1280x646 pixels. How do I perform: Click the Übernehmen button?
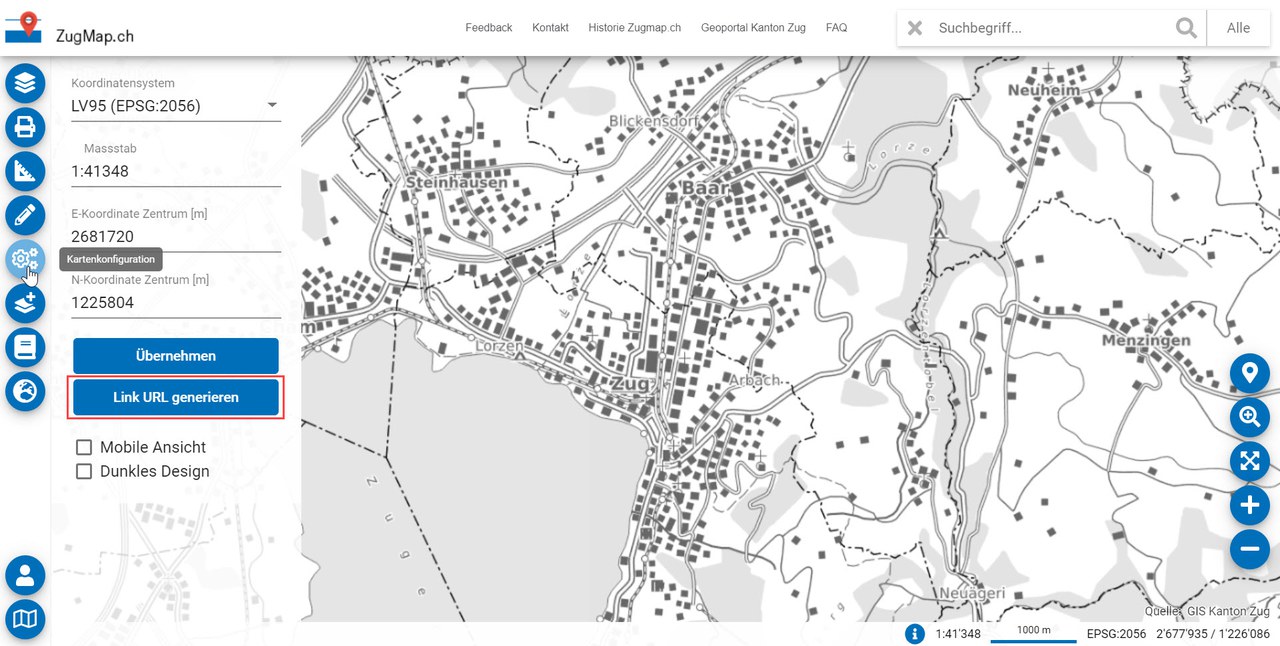pyautogui.click(x=176, y=356)
